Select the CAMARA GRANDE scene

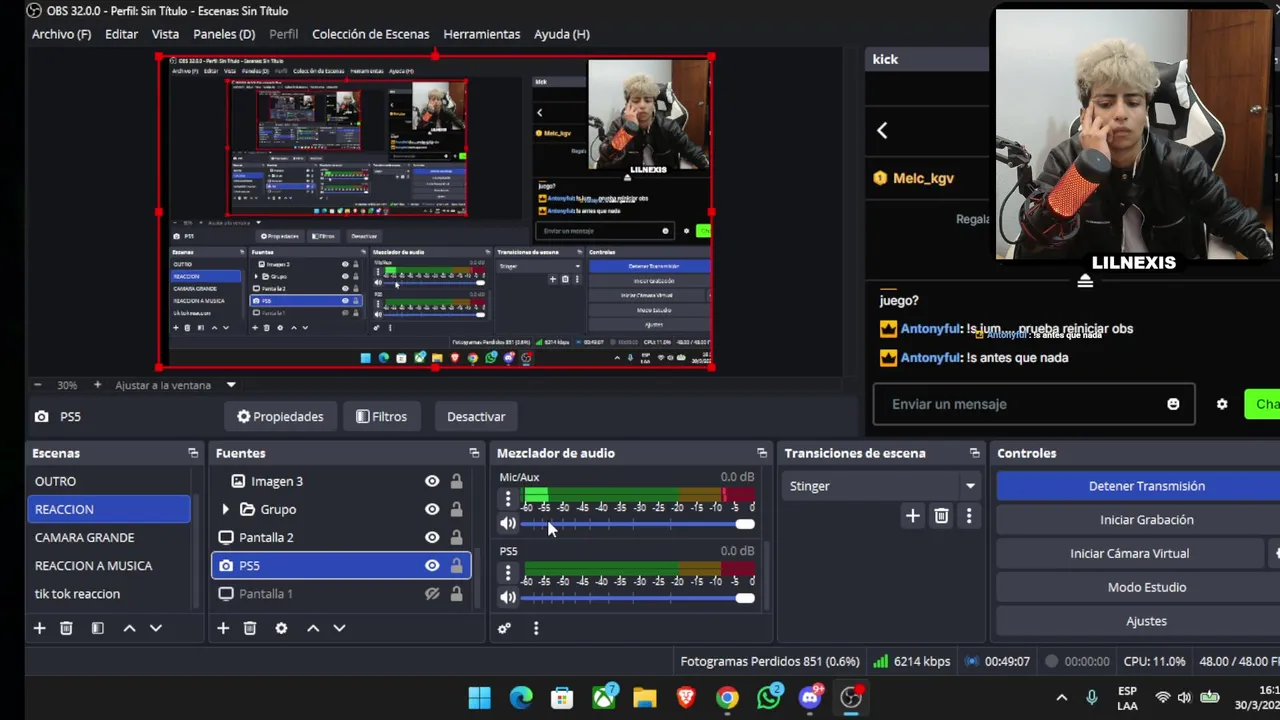click(110, 537)
